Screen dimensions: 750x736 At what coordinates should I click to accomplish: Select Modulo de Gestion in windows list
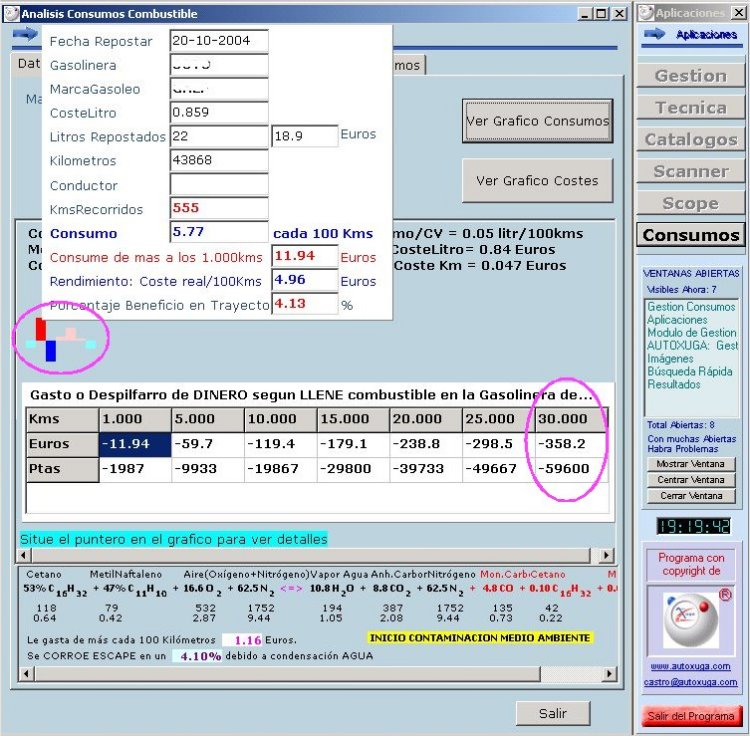click(x=691, y=332)
